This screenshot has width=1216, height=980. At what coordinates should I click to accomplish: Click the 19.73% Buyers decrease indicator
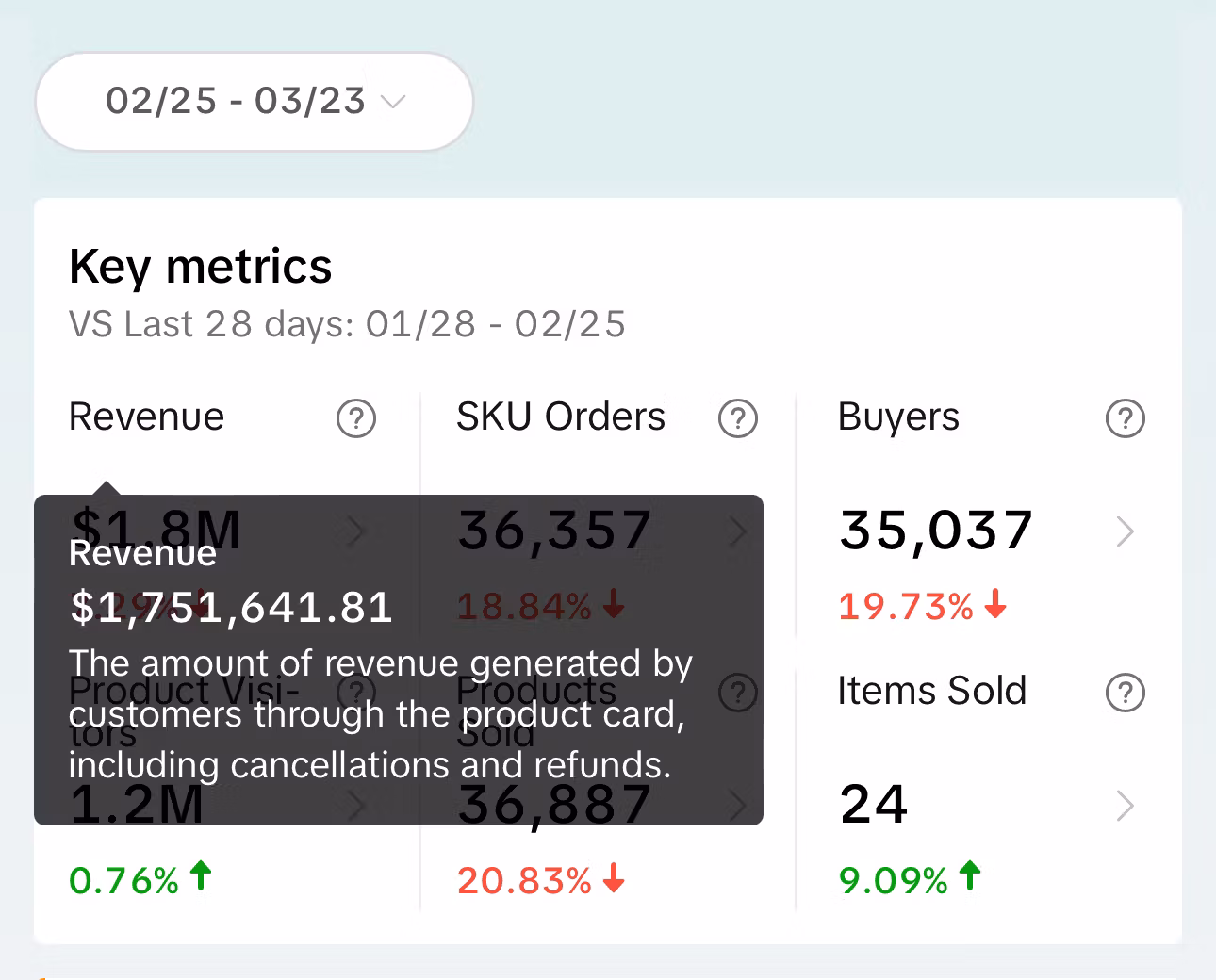pos(922,607)
